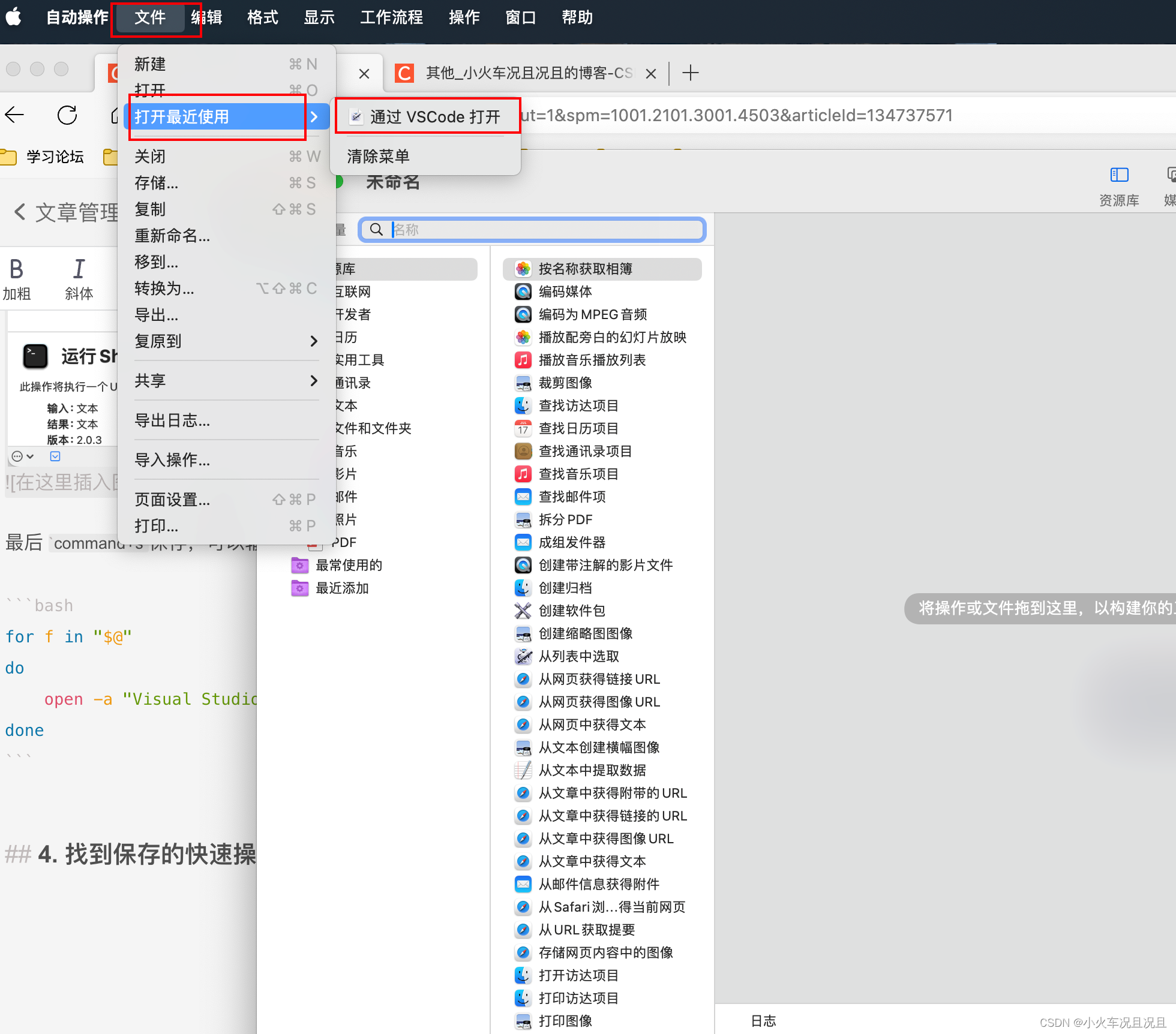This screenshot has width=1176, height=1034.
Task: Open 文件 menu in menu bar
Action: click(x=150, y=17)
